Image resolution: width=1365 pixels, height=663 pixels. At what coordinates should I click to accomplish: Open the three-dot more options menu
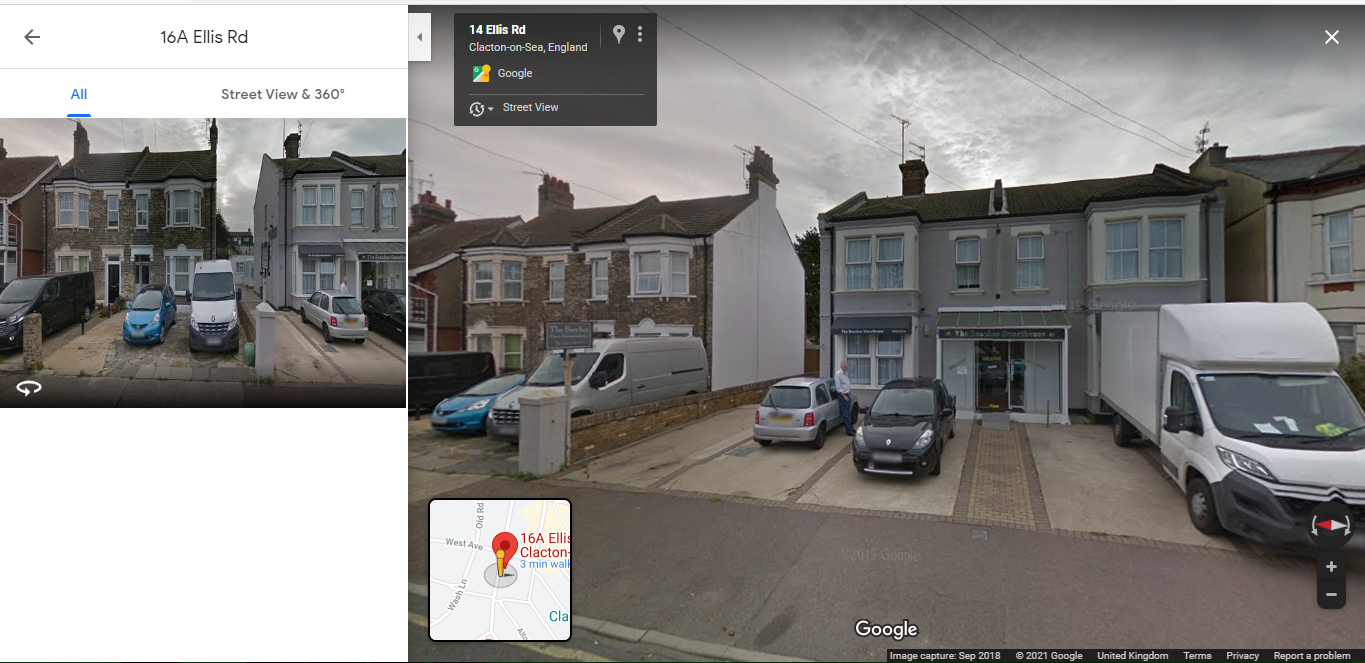pyautogui.click(x=640, y=35)
